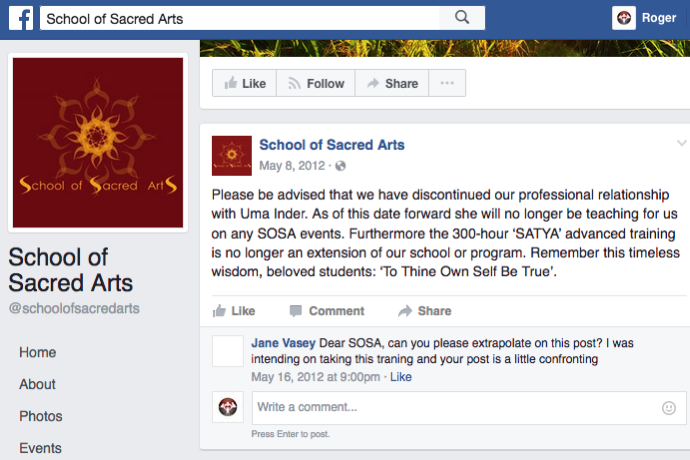690x460 pixels.
Task: Like Jane Vasey's comment
Action: click(400, 377)
